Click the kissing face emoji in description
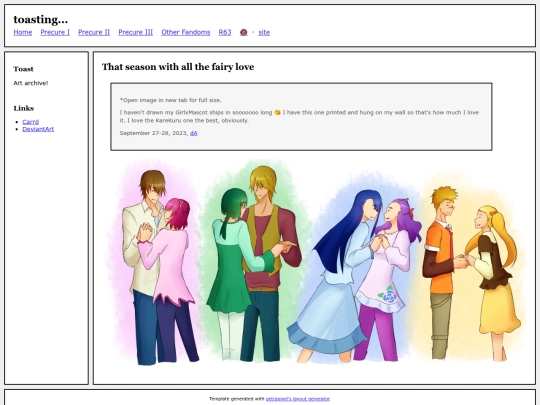This screenshot has height=405, width=540. 277,113
